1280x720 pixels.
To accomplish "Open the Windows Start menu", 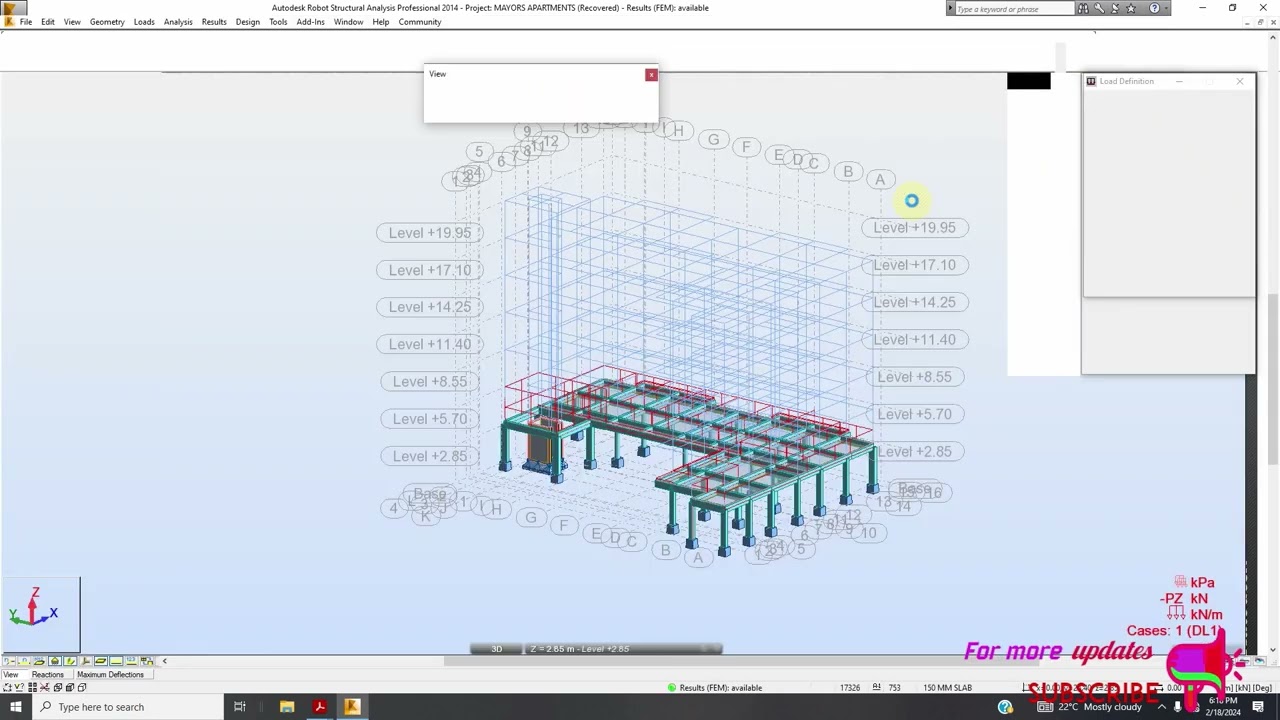I will point(16,707).
